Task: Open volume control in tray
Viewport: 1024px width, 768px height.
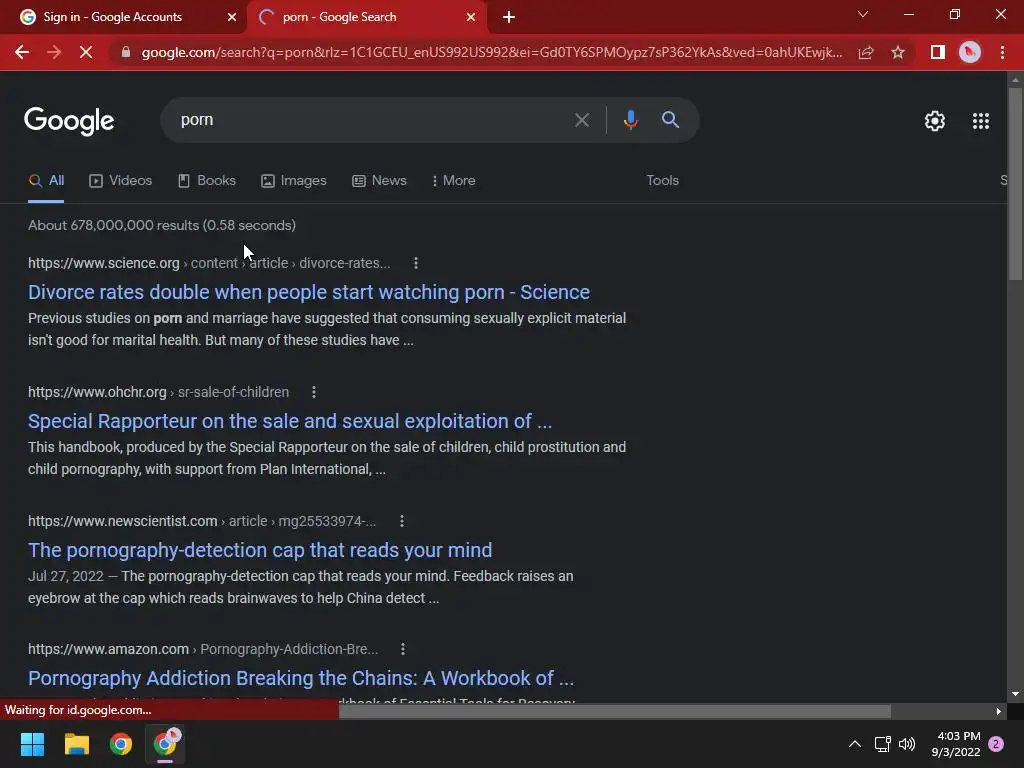Action: pyautogui.click(x=907, y=744)
